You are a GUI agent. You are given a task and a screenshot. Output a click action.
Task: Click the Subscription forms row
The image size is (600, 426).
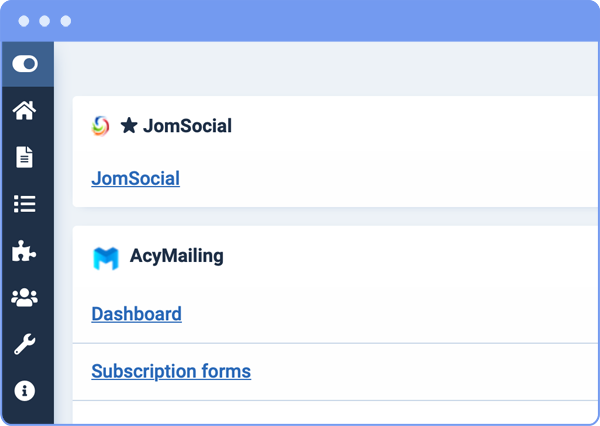335,372
